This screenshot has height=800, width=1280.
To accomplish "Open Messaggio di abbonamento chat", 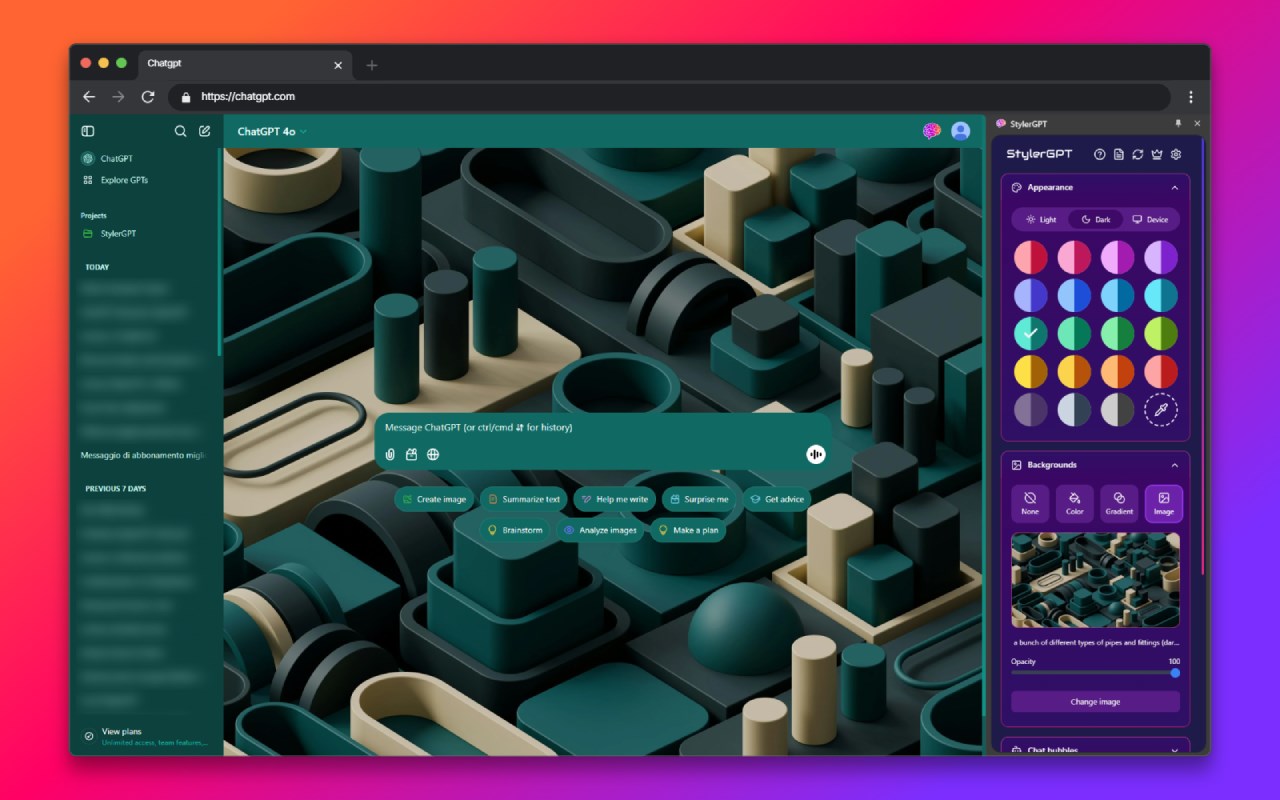I will [x=144, y=455].
